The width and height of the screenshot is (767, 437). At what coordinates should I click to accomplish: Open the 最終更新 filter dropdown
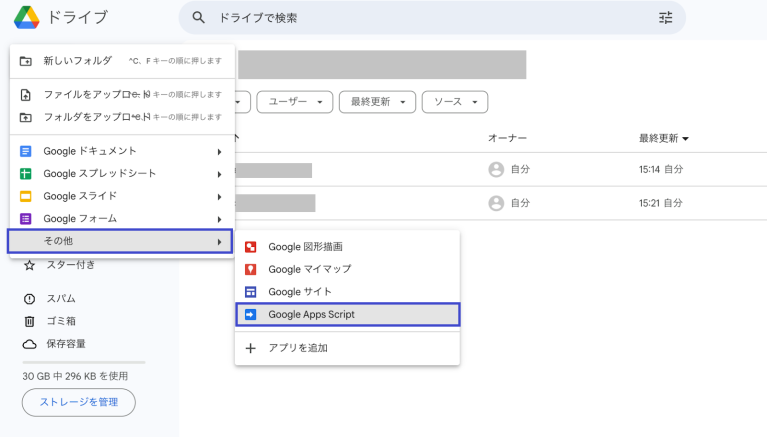(377, 102)
